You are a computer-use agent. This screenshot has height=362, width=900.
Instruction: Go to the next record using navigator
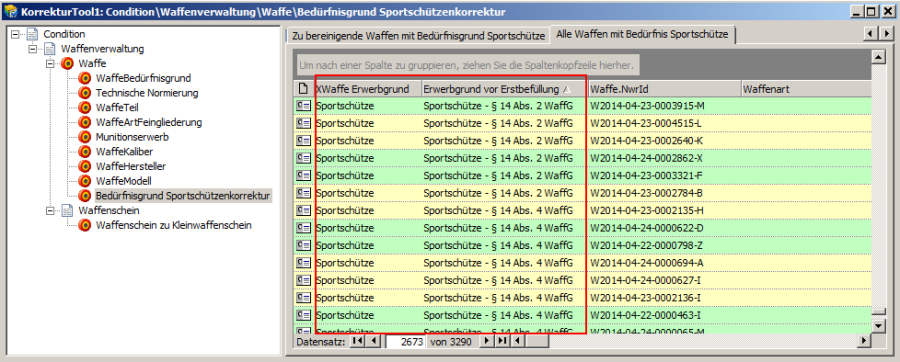(487, 341)
